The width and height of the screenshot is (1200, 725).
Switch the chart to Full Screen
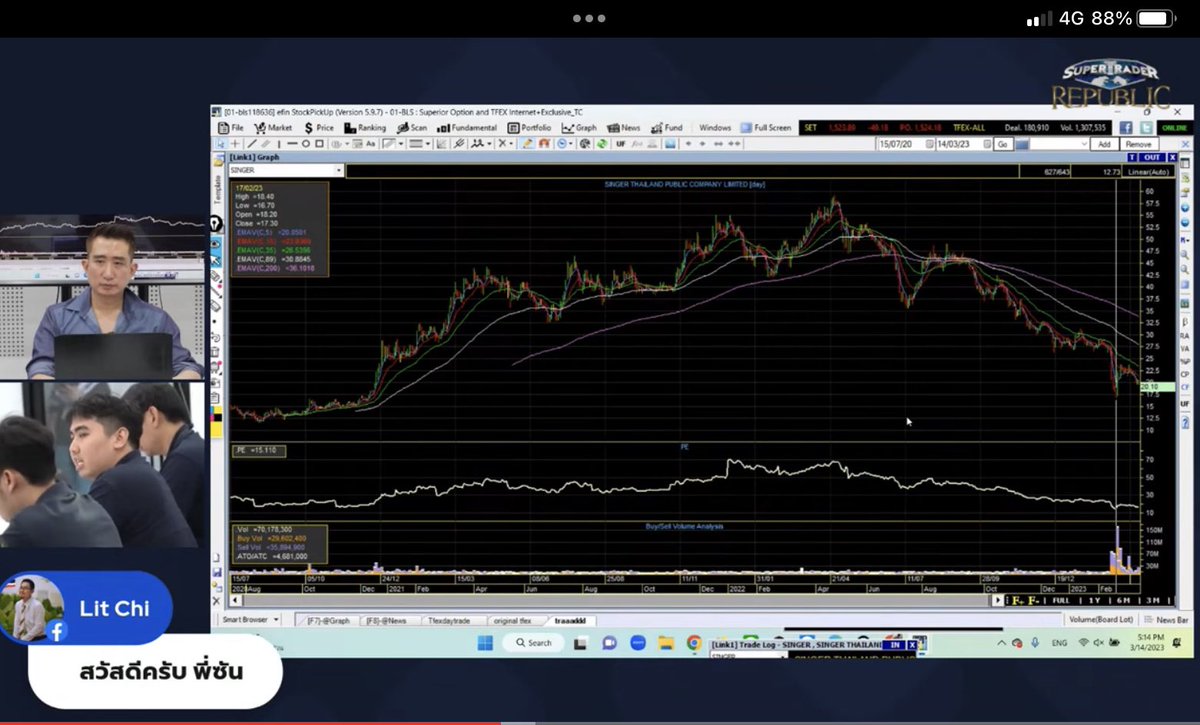point(765,128)
